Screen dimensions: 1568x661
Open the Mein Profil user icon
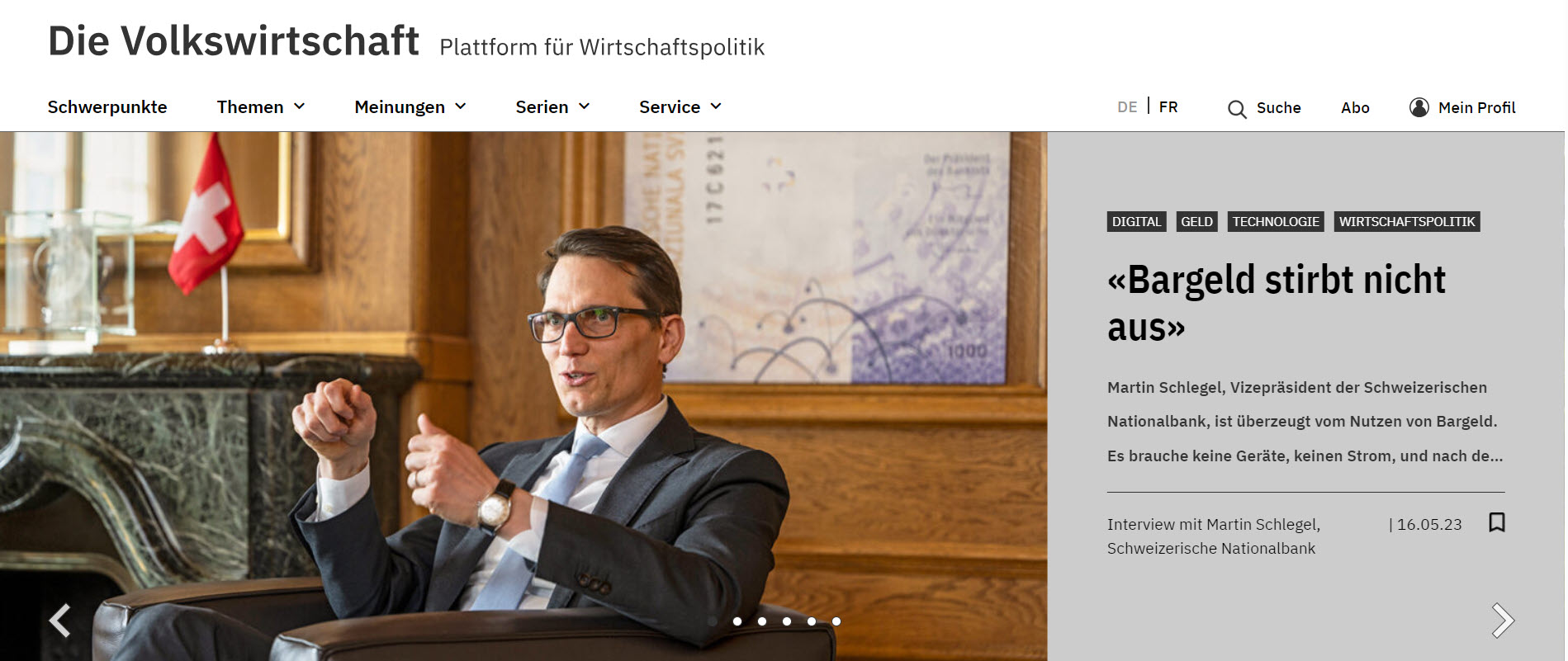point(1419,107)
